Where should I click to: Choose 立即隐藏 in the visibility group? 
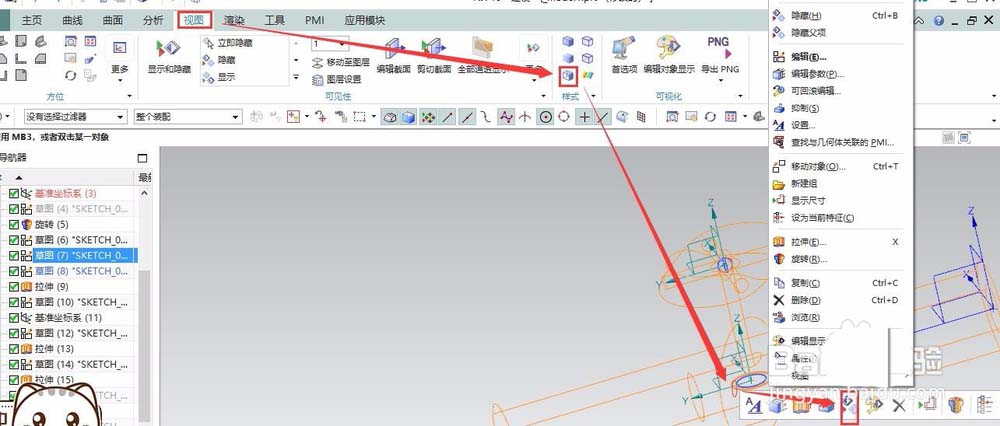pos(228,43)
